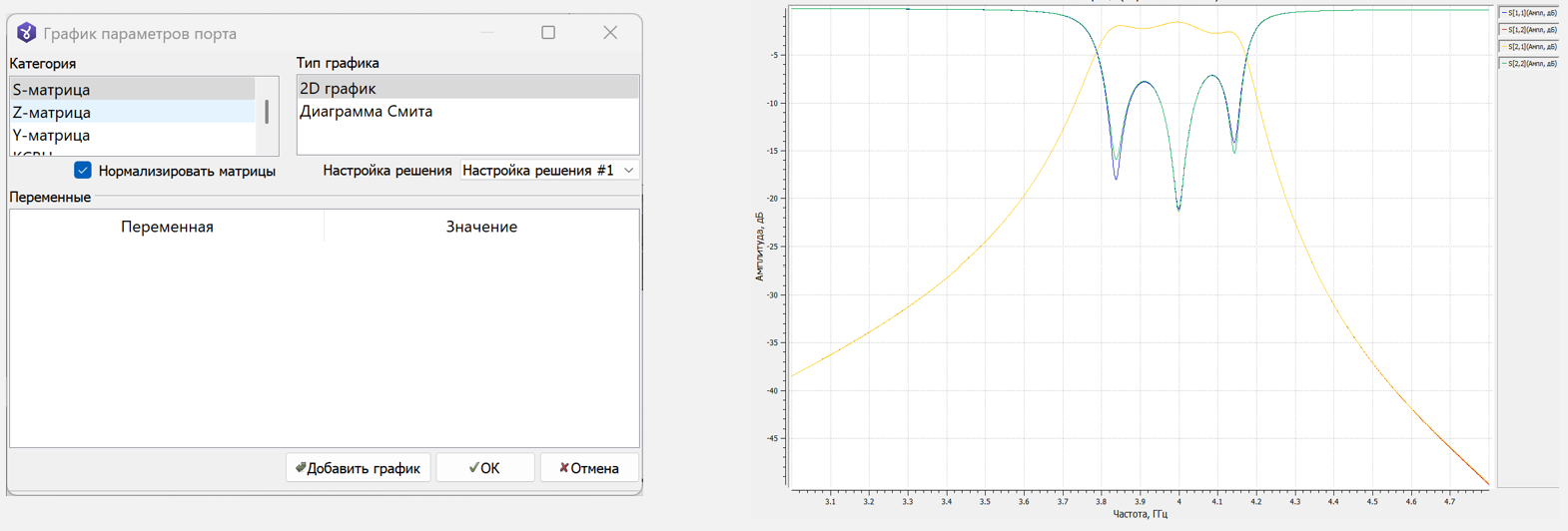Select Z-матрица in the category list
Screen dimensions: 1568x531
pyautogui.click(x=52, y=113)
